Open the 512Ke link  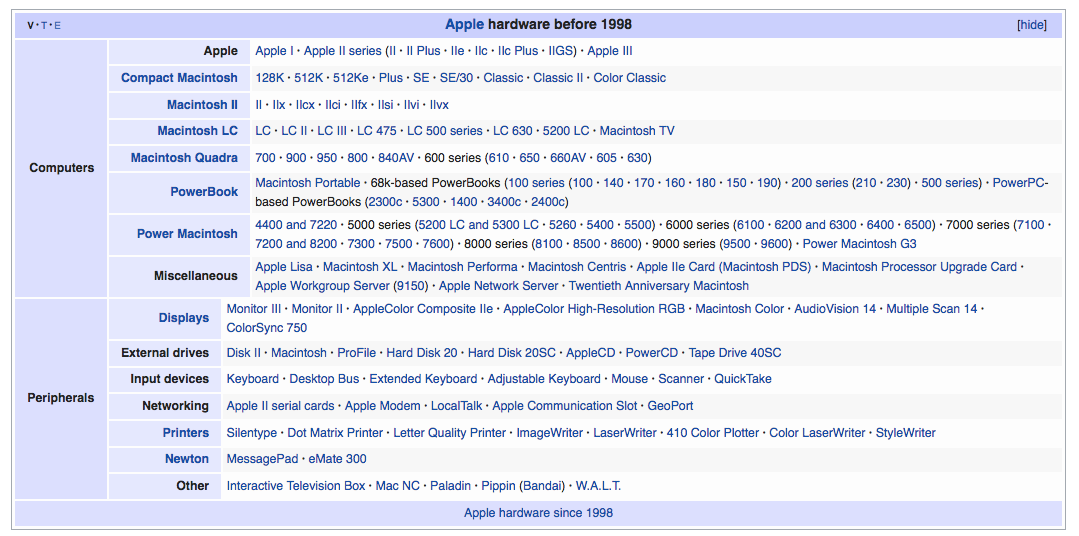click(350, 78)
